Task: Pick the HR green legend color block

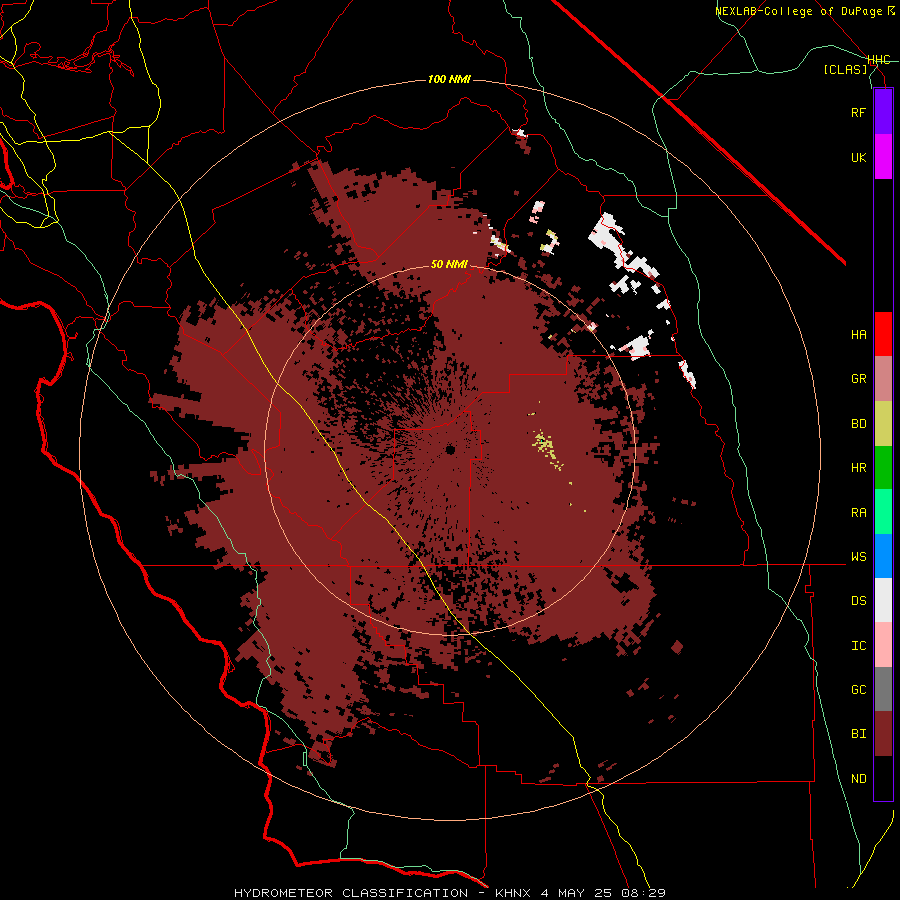Action: click(883, 467)
